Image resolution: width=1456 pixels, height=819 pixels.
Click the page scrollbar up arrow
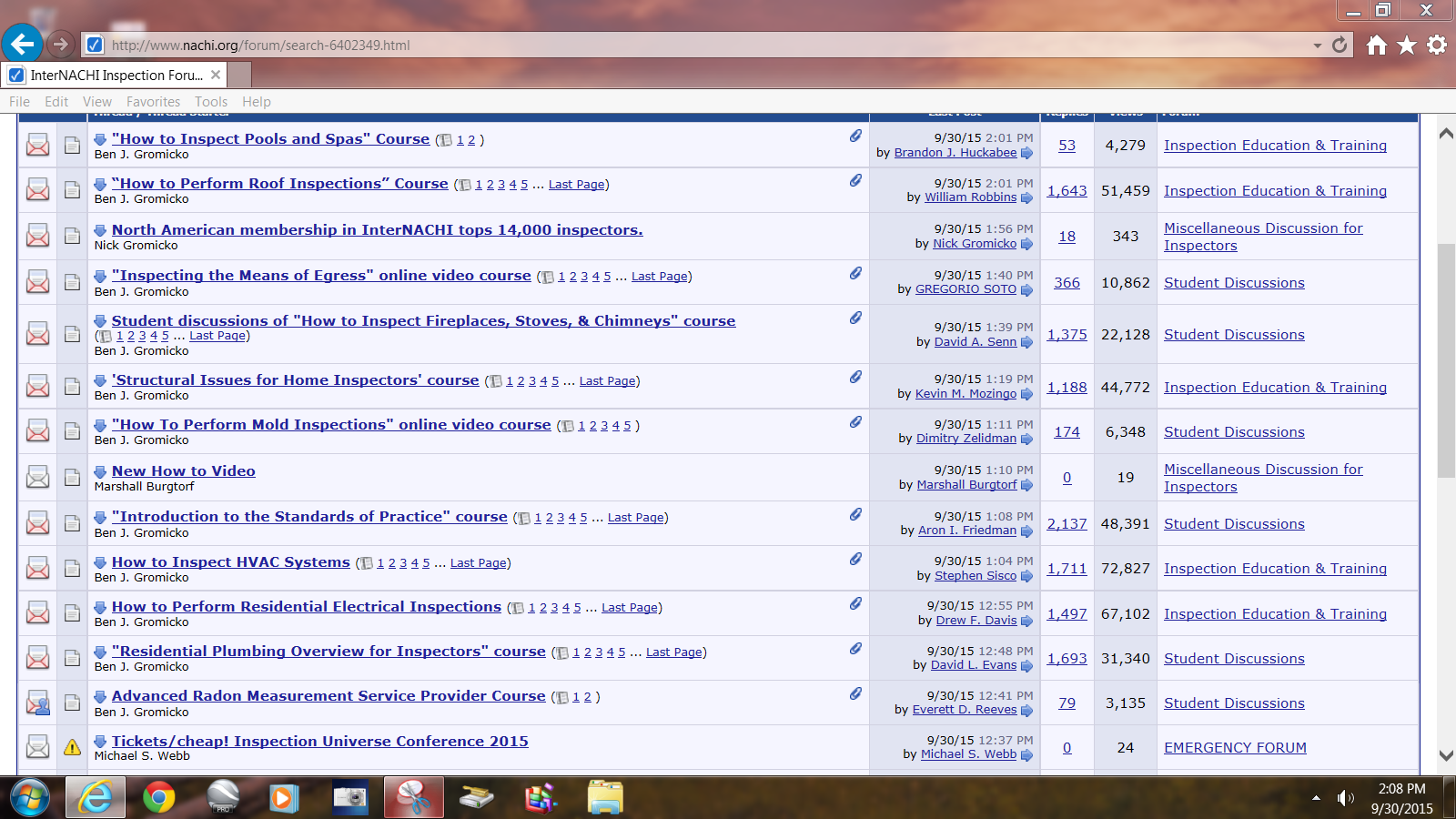pyautogui.click(x=1446, y=134)
